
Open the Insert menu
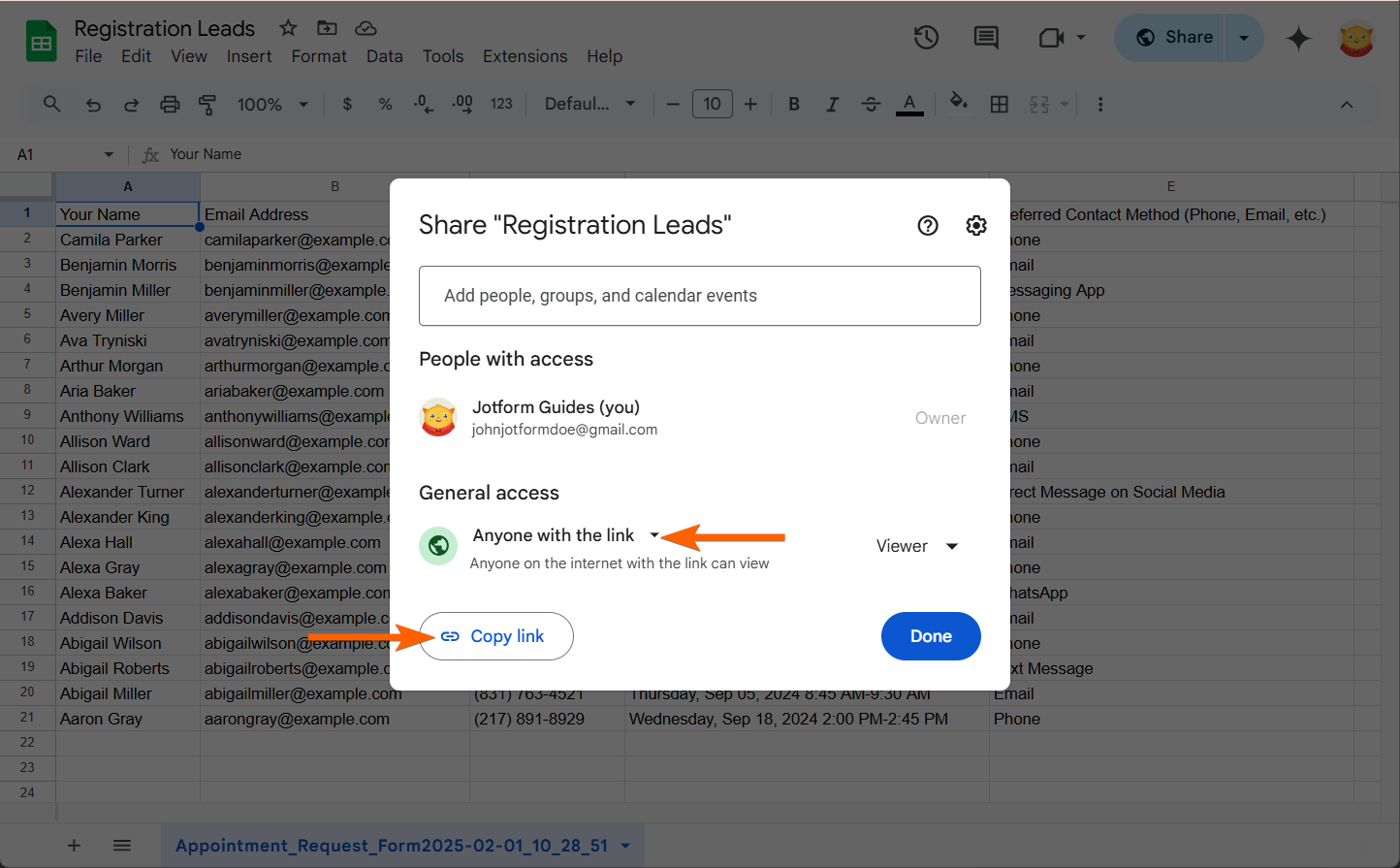pos(249,56)
